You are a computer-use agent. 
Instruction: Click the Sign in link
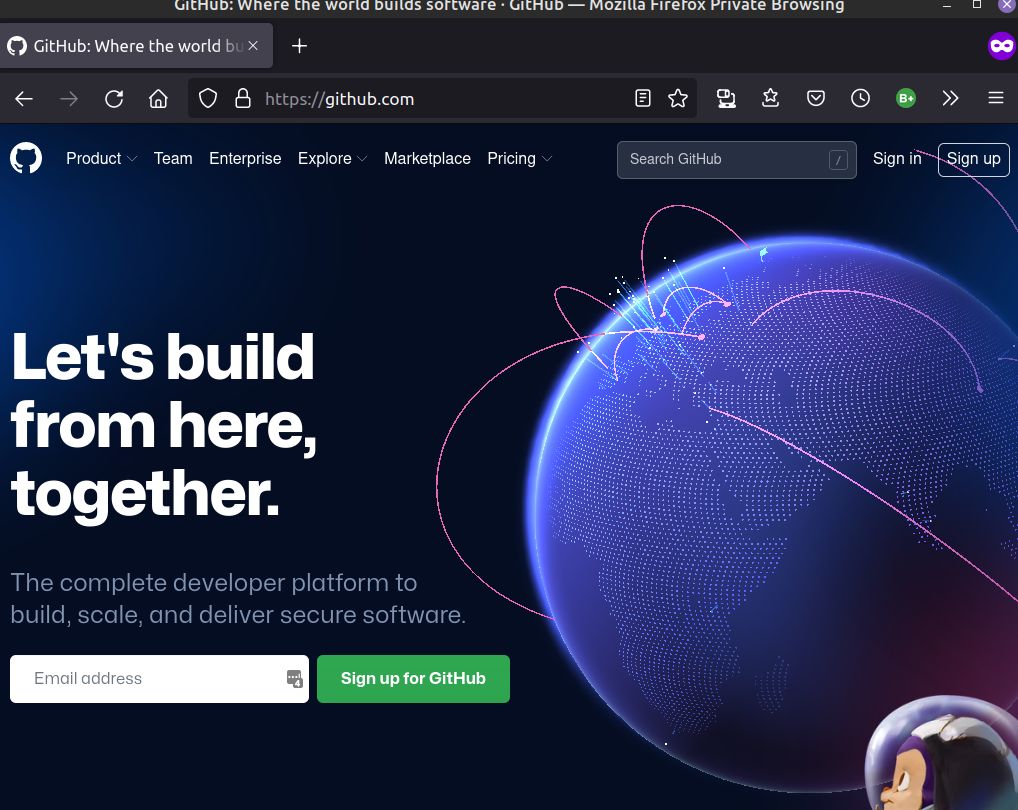897,158
